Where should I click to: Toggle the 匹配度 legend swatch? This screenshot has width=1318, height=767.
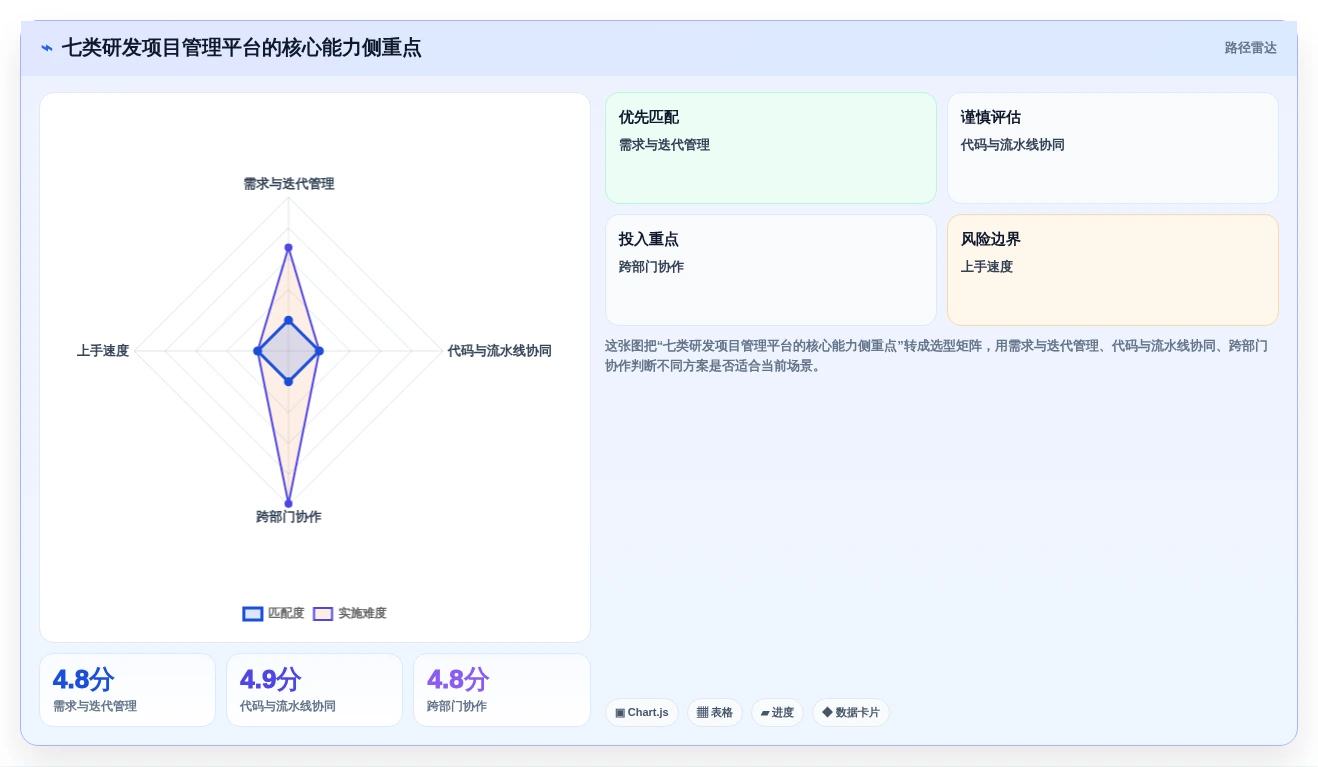click(253, 613)
